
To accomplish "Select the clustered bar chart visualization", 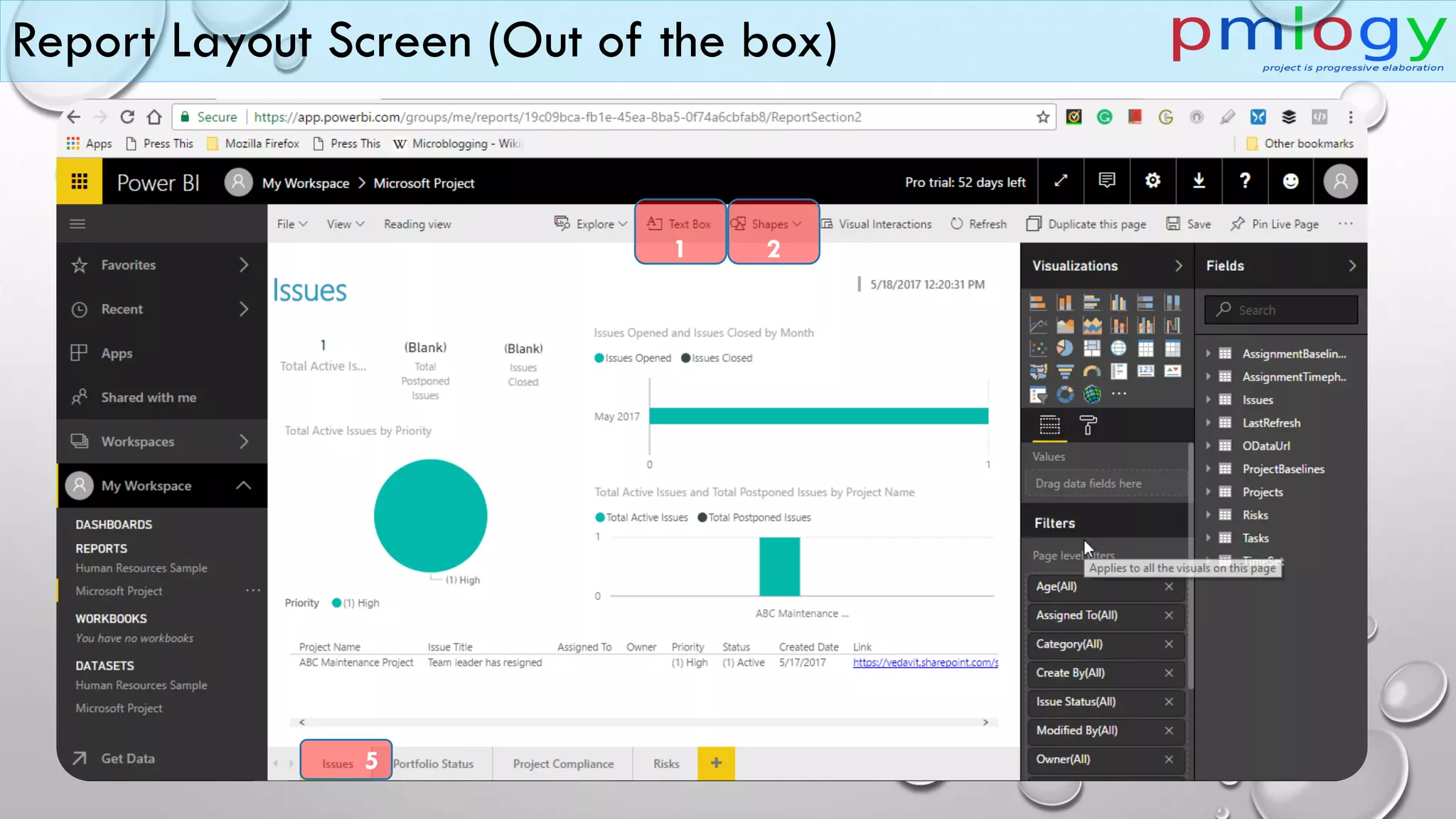I will pyautogui.click(x=1092, y=303).
